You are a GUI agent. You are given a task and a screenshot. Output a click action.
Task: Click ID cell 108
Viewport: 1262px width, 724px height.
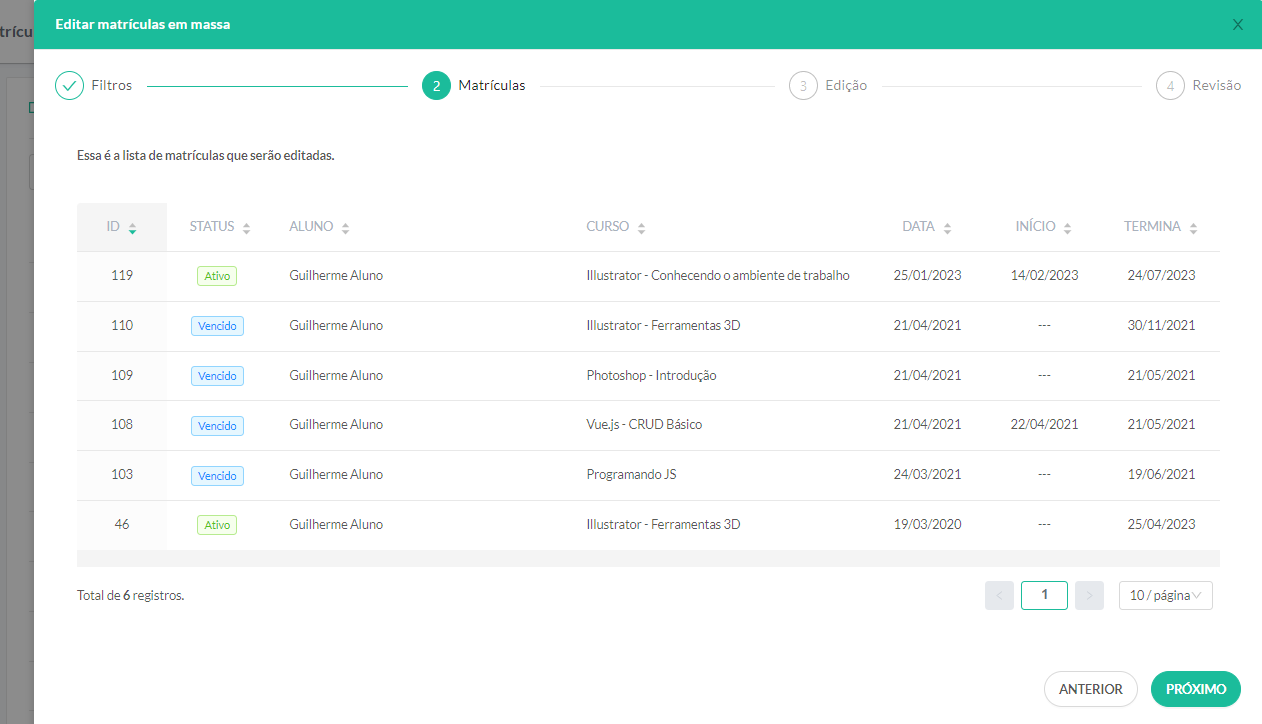[122, 425]
